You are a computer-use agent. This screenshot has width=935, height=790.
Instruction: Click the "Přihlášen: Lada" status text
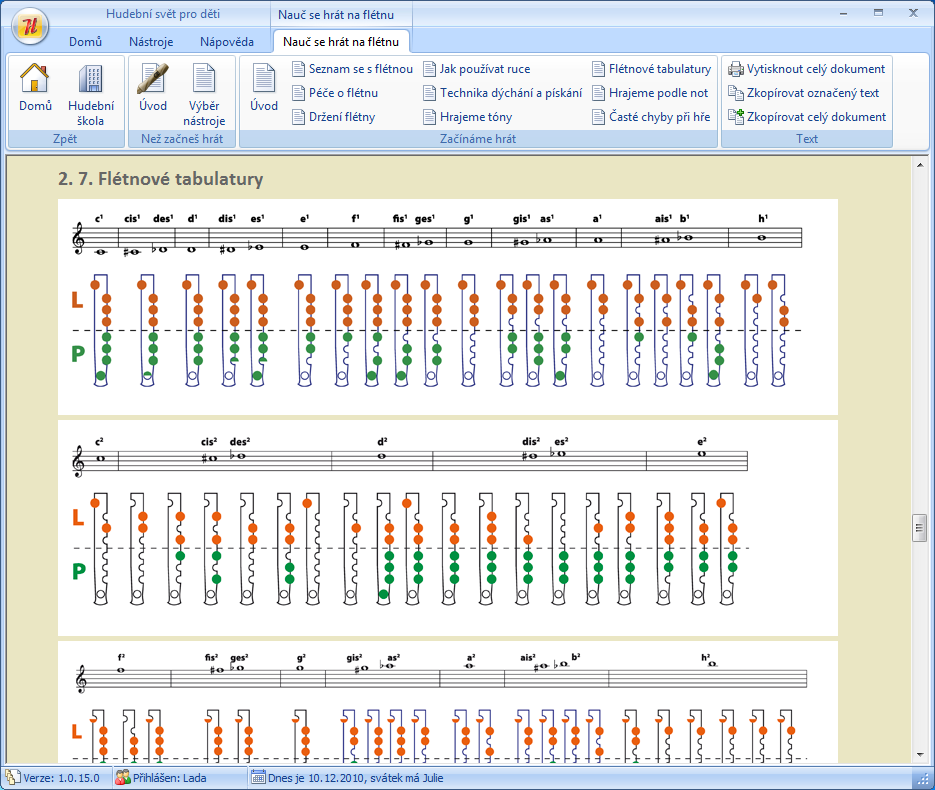click(169, 778)
